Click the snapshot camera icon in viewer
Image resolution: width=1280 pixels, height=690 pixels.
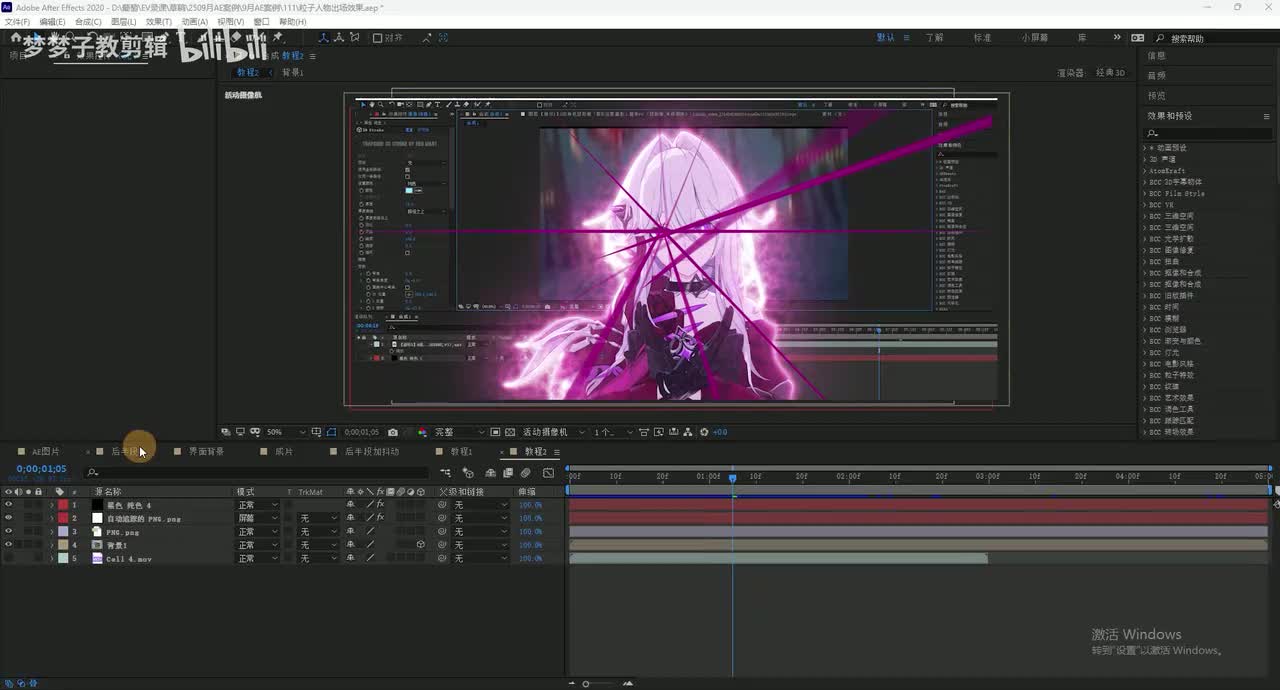coord(393,432)
